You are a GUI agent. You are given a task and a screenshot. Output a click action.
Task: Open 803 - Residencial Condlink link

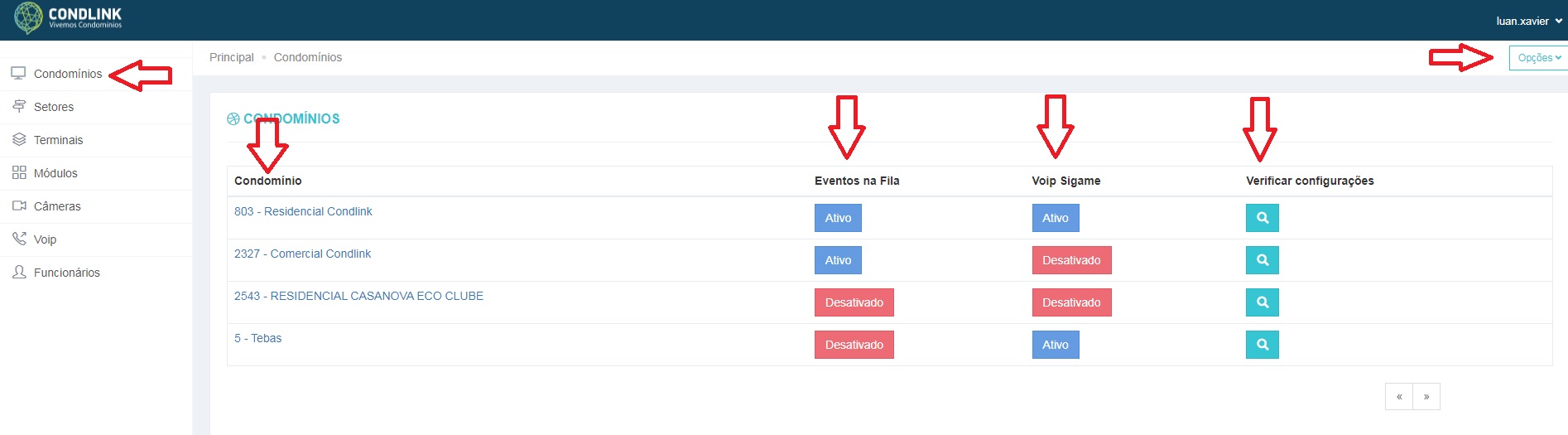(303, 211)
